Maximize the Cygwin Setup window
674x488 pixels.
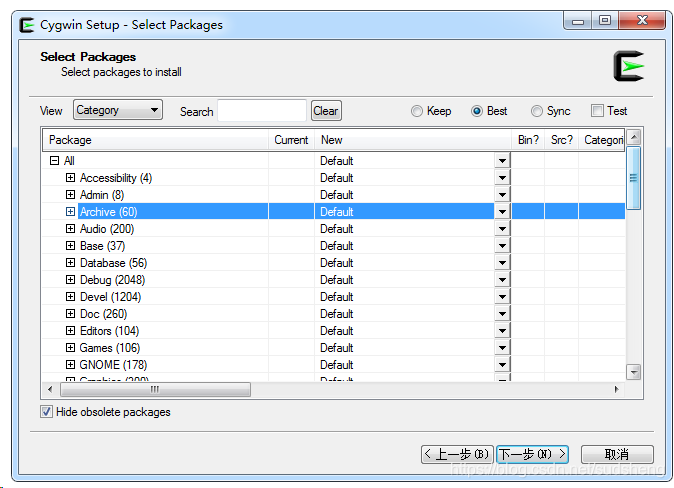(605, 20)
